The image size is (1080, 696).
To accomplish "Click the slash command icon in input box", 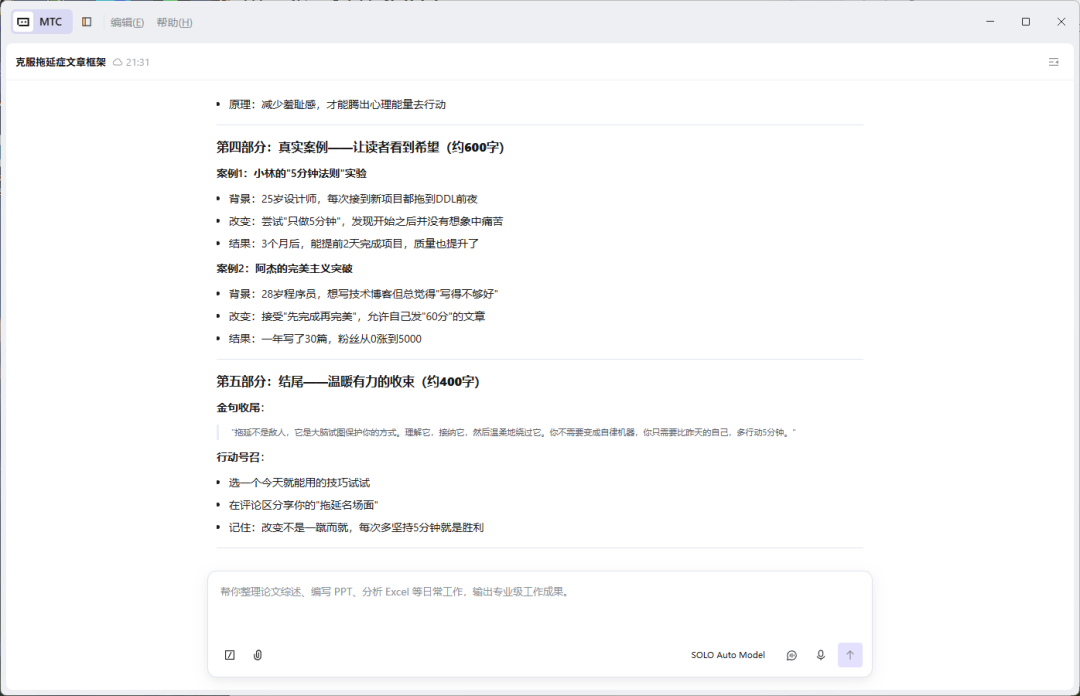I will (x=230, y=655).
